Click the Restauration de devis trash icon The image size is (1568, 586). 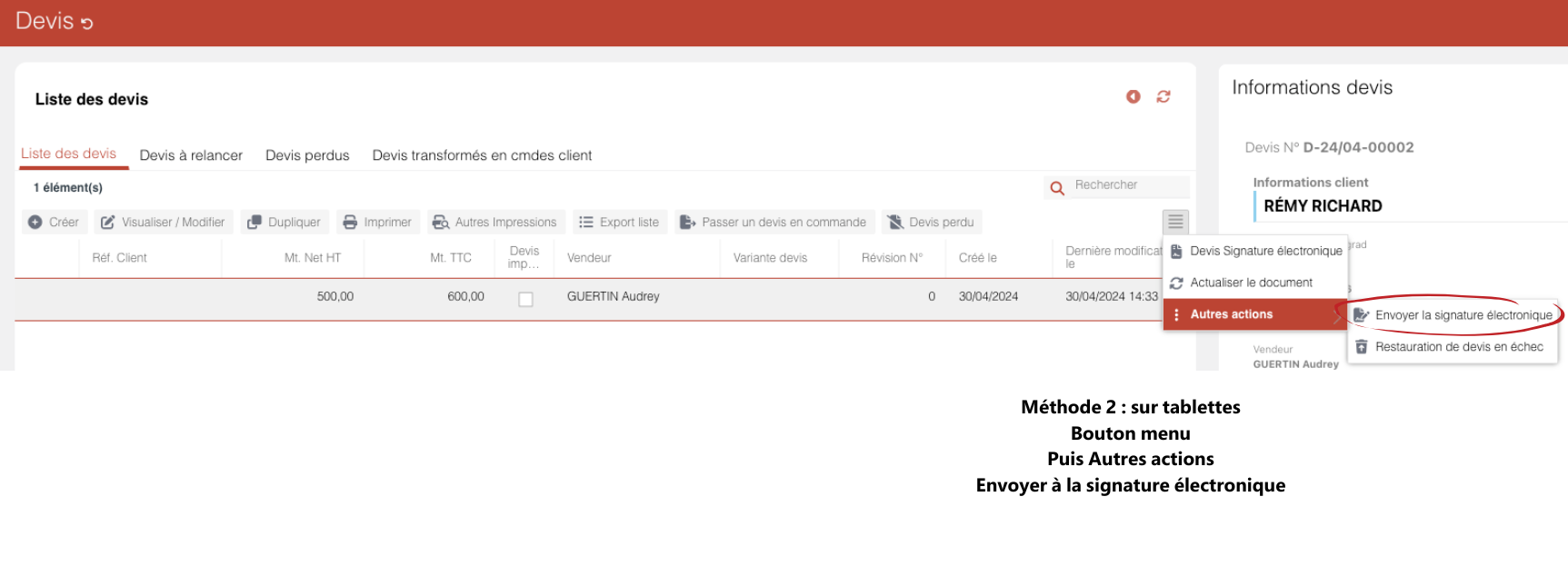1362,347
